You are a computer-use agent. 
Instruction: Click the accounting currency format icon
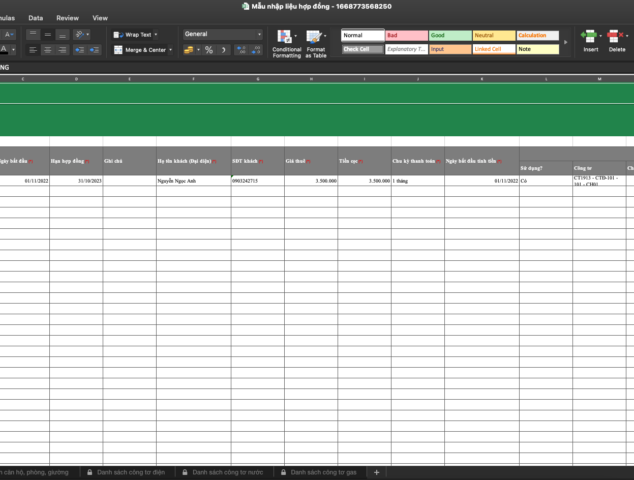pyautogui.click(x=188, y=49)
